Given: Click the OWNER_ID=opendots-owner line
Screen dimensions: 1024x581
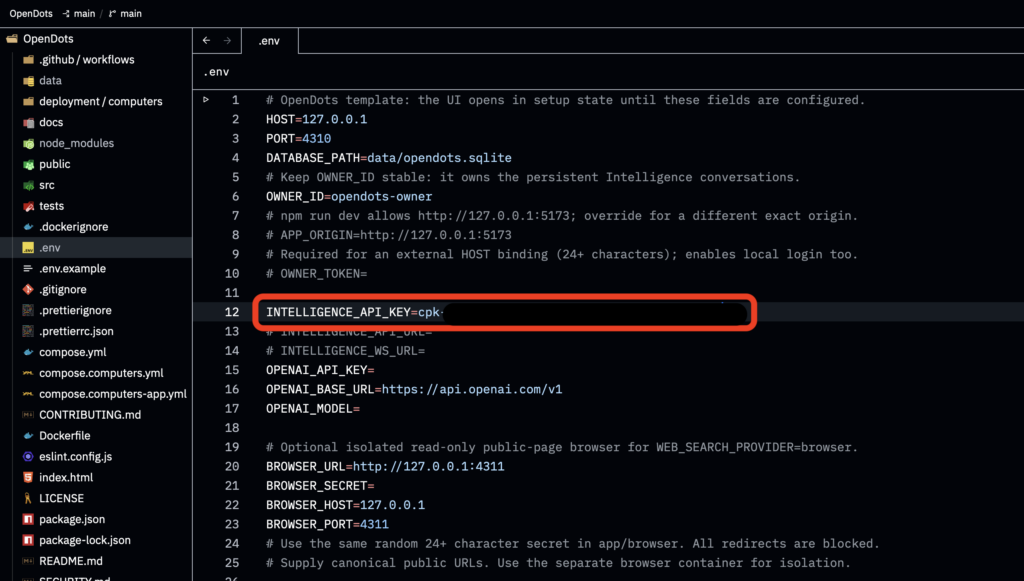Looking at the screenshot, I should pyautogui.click(x=349, y=196).
